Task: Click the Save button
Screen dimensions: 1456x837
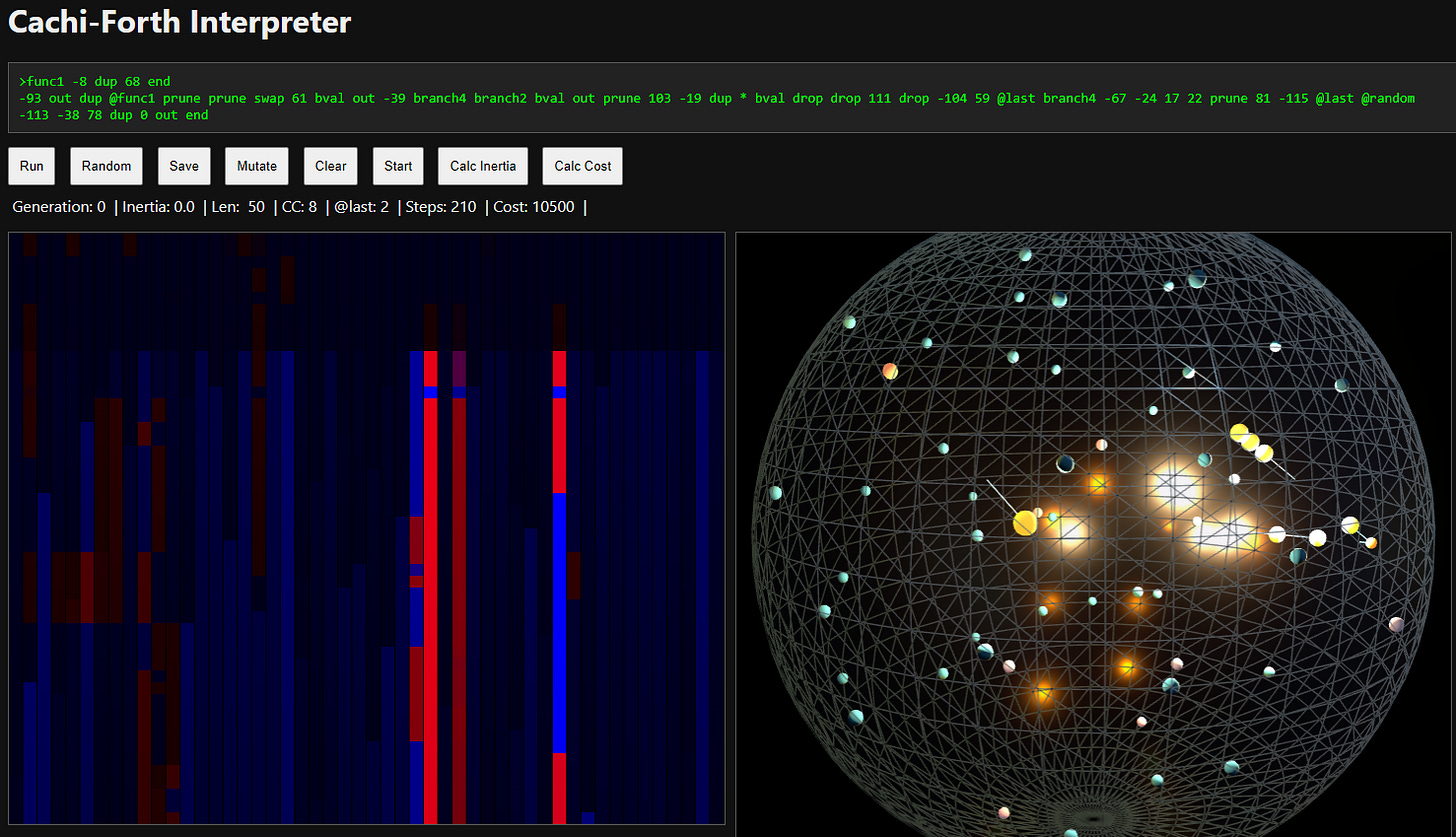Action: (184, 166)
